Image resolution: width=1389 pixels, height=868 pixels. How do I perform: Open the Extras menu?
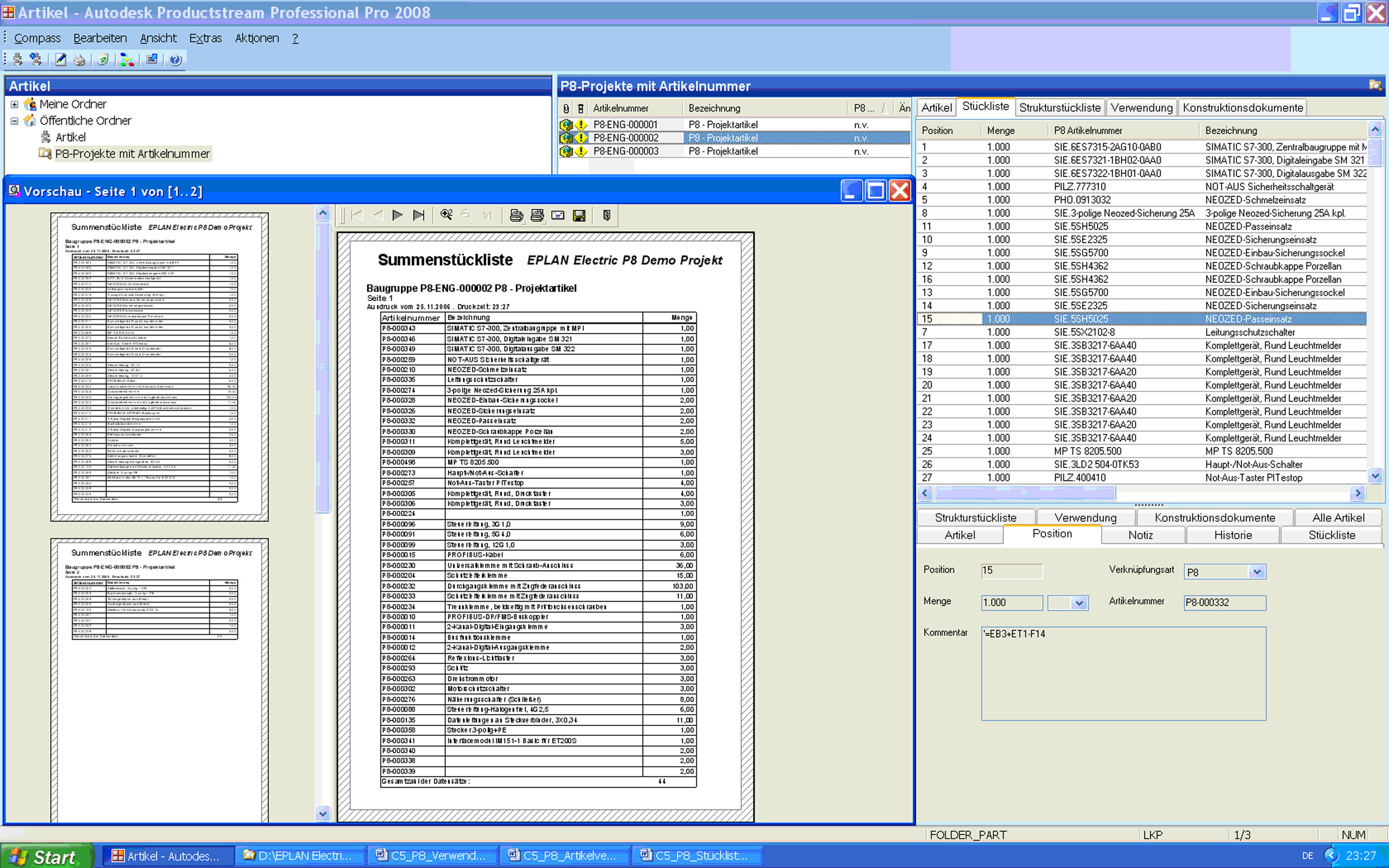pos(205,38)
